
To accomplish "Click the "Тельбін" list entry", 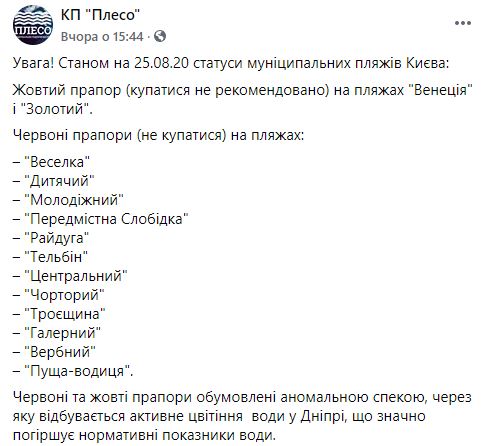I will [51, 257].
